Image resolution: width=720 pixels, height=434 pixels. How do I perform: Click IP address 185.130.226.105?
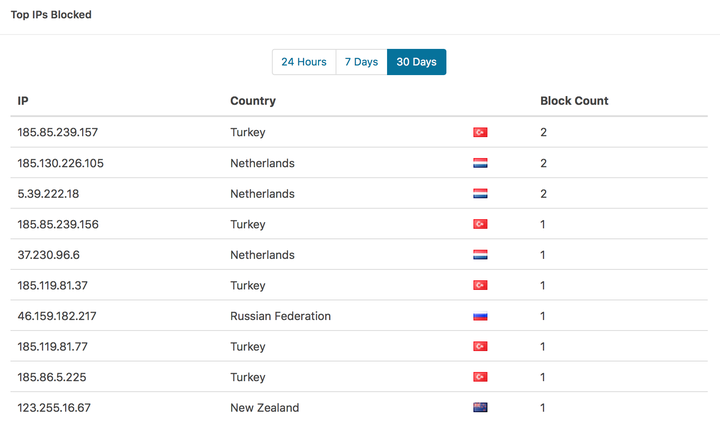60,163
